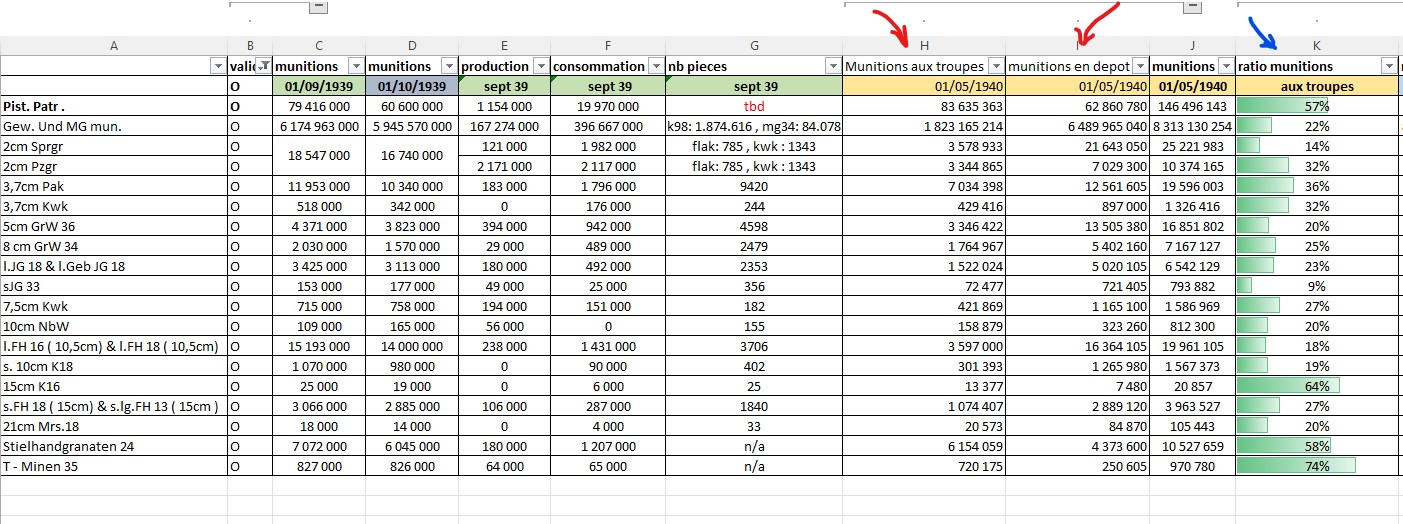
Task: Open the active filter icon in column B
Action: click(263, 66)
